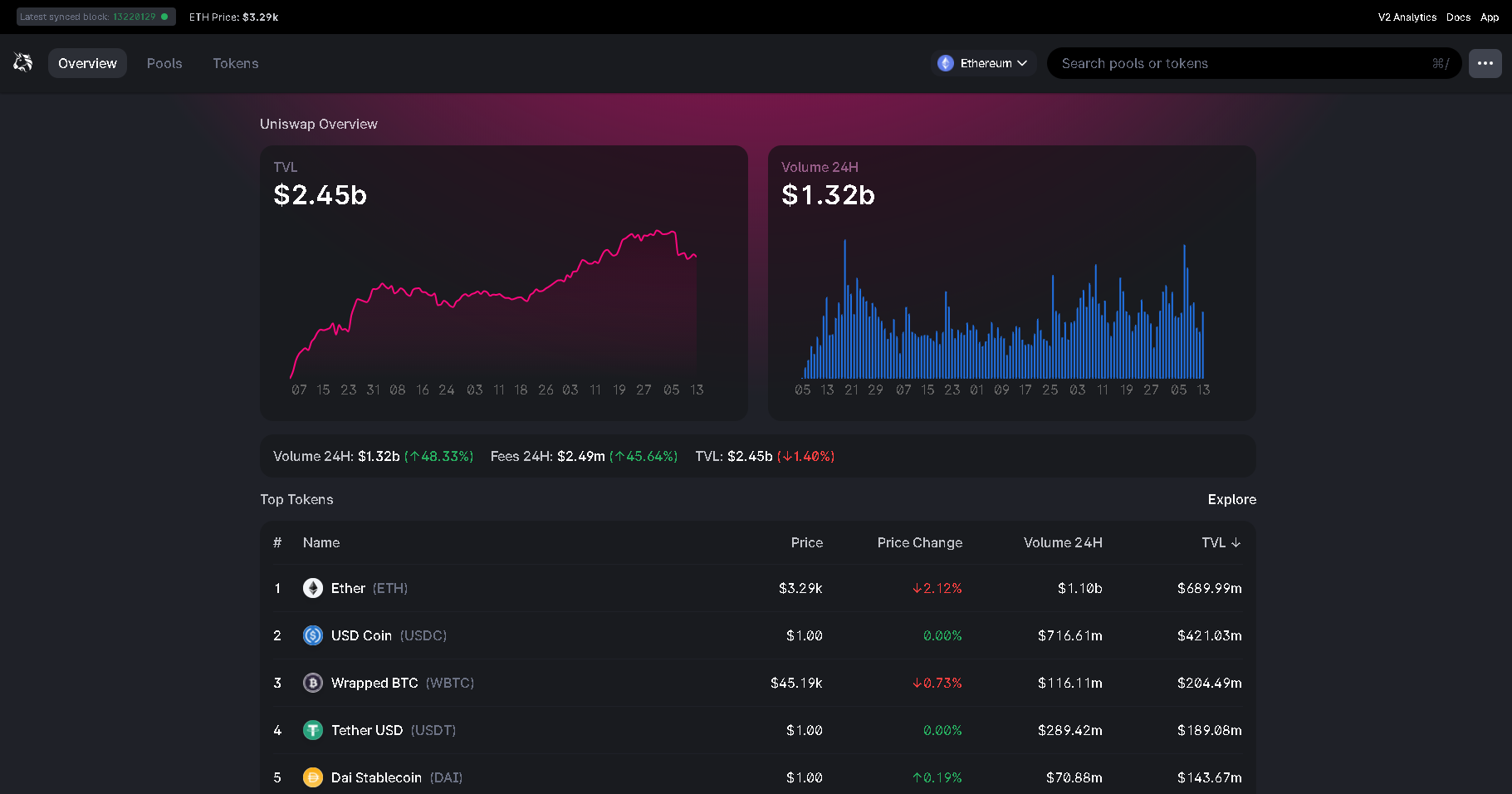Click the TVL line chart peak

coord(658,231)
